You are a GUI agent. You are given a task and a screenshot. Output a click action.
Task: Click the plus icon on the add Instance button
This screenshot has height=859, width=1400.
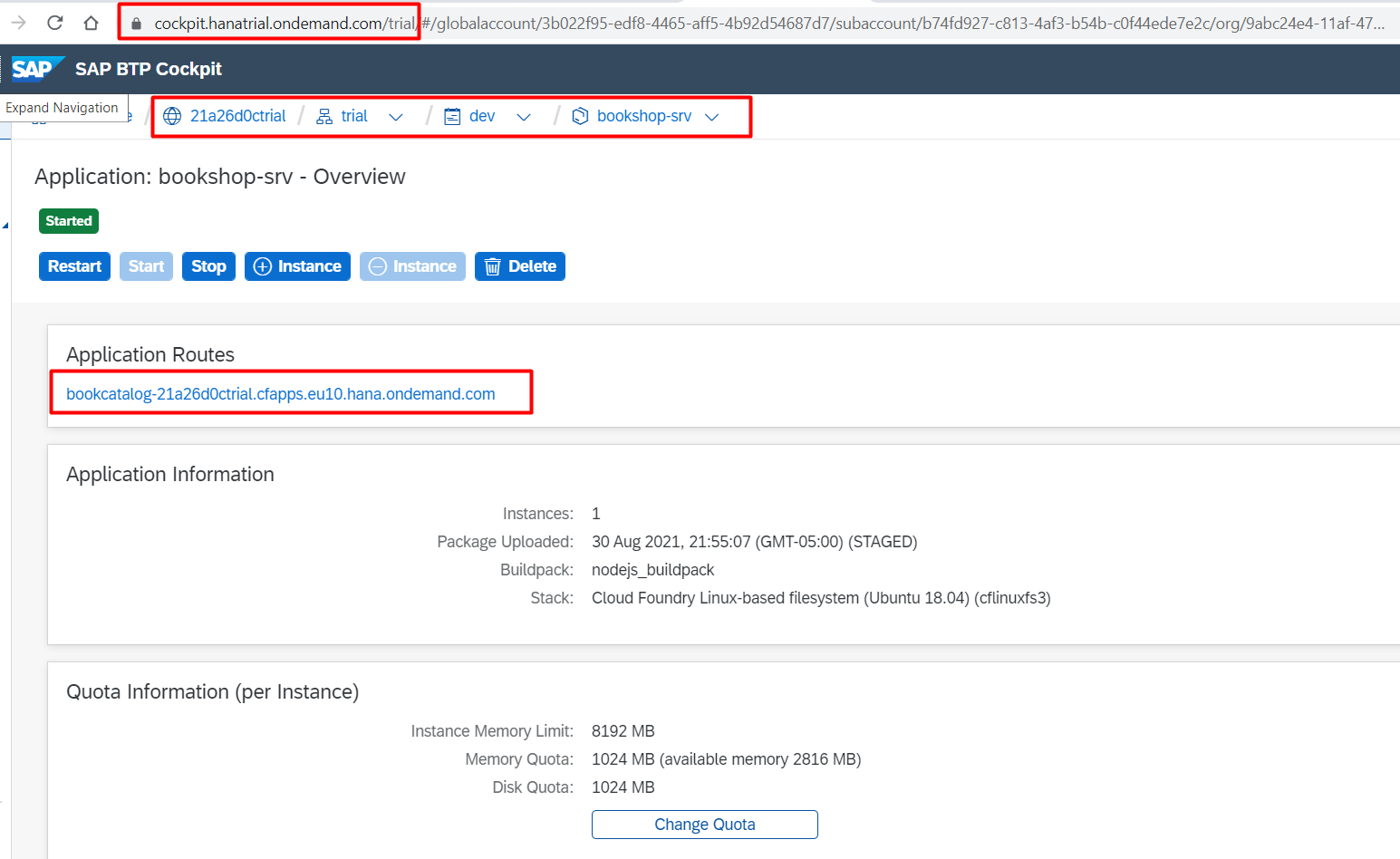(x=263, y=266)
